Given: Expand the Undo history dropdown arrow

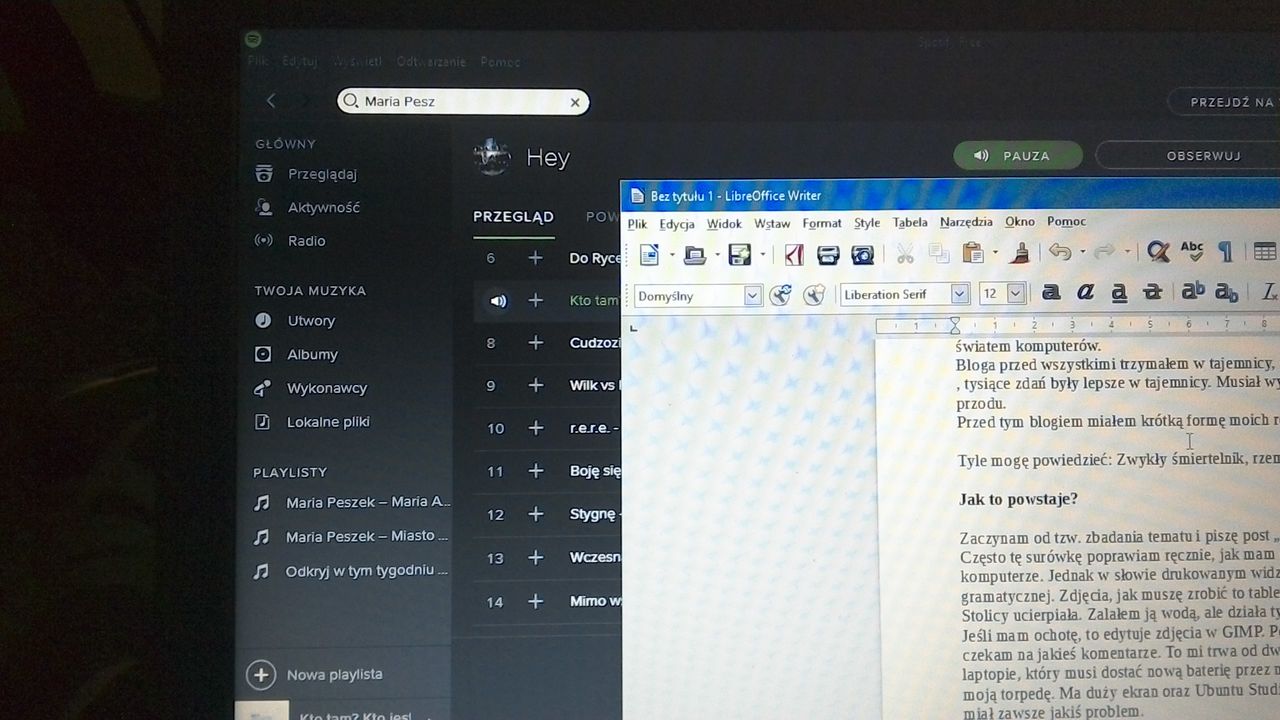Looking at the screenshot, I should pyautogui.click(x=1082, y=252).
